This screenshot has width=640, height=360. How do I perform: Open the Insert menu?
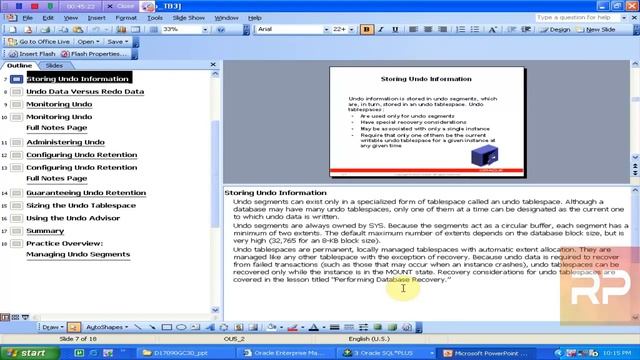coord(96,18)
